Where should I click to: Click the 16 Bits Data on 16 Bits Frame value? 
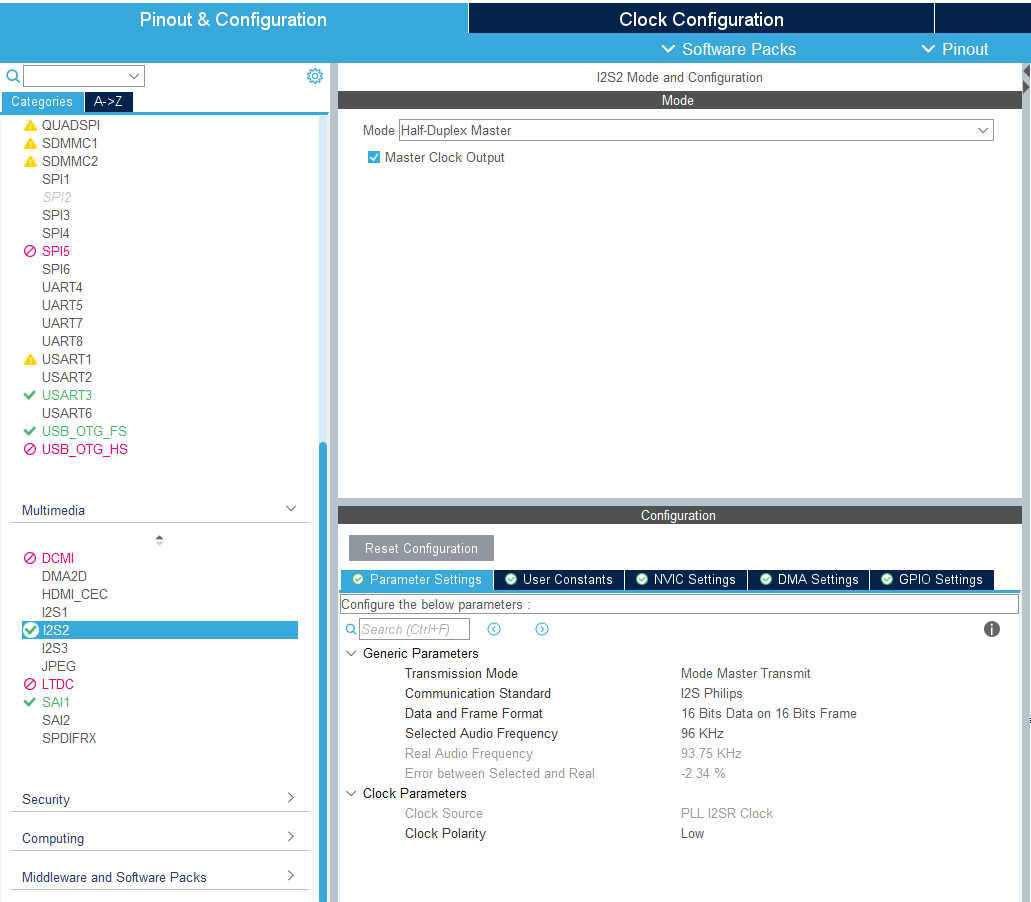click(x=769, y=713)
